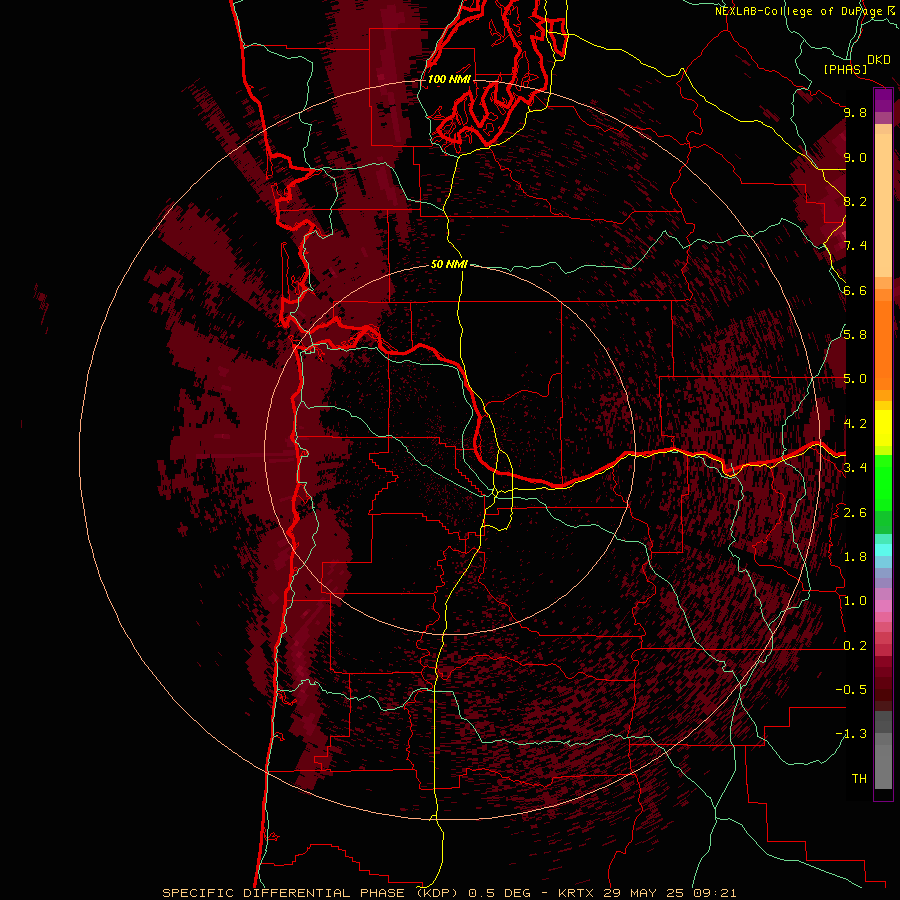Screen dimensions: 900x900
Task: Click the 6.6 value on the color scale
Action: [x=855, y=290]
